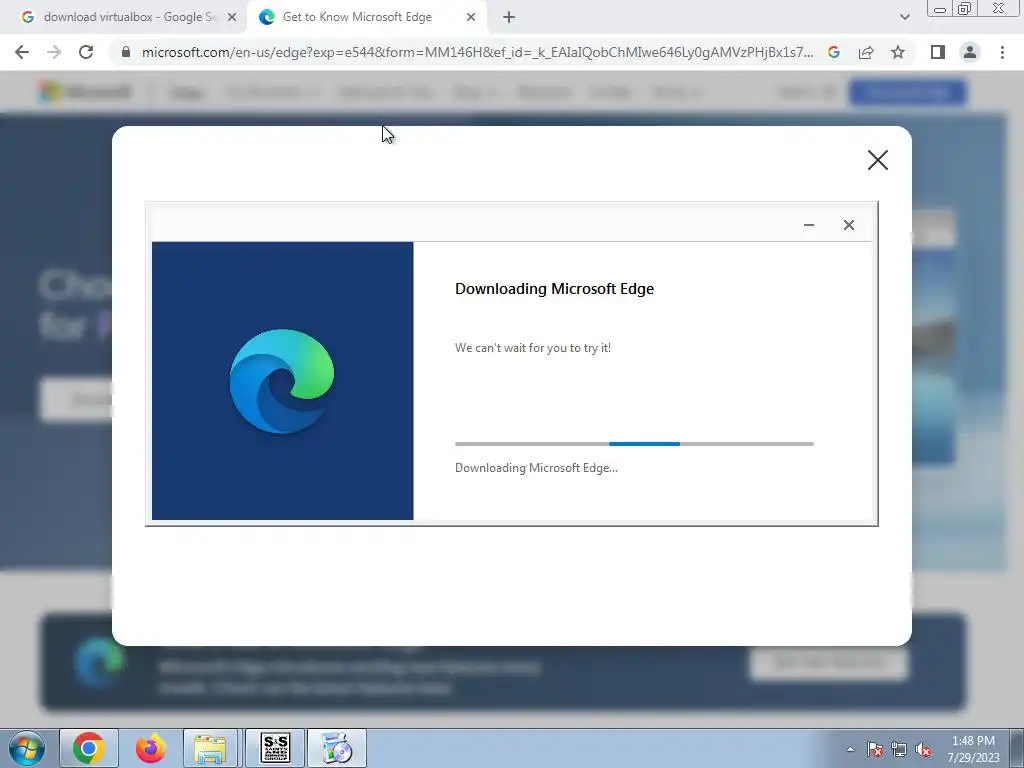
Task: Open the clock showing 1:48 PM
Action: (973, 749)
